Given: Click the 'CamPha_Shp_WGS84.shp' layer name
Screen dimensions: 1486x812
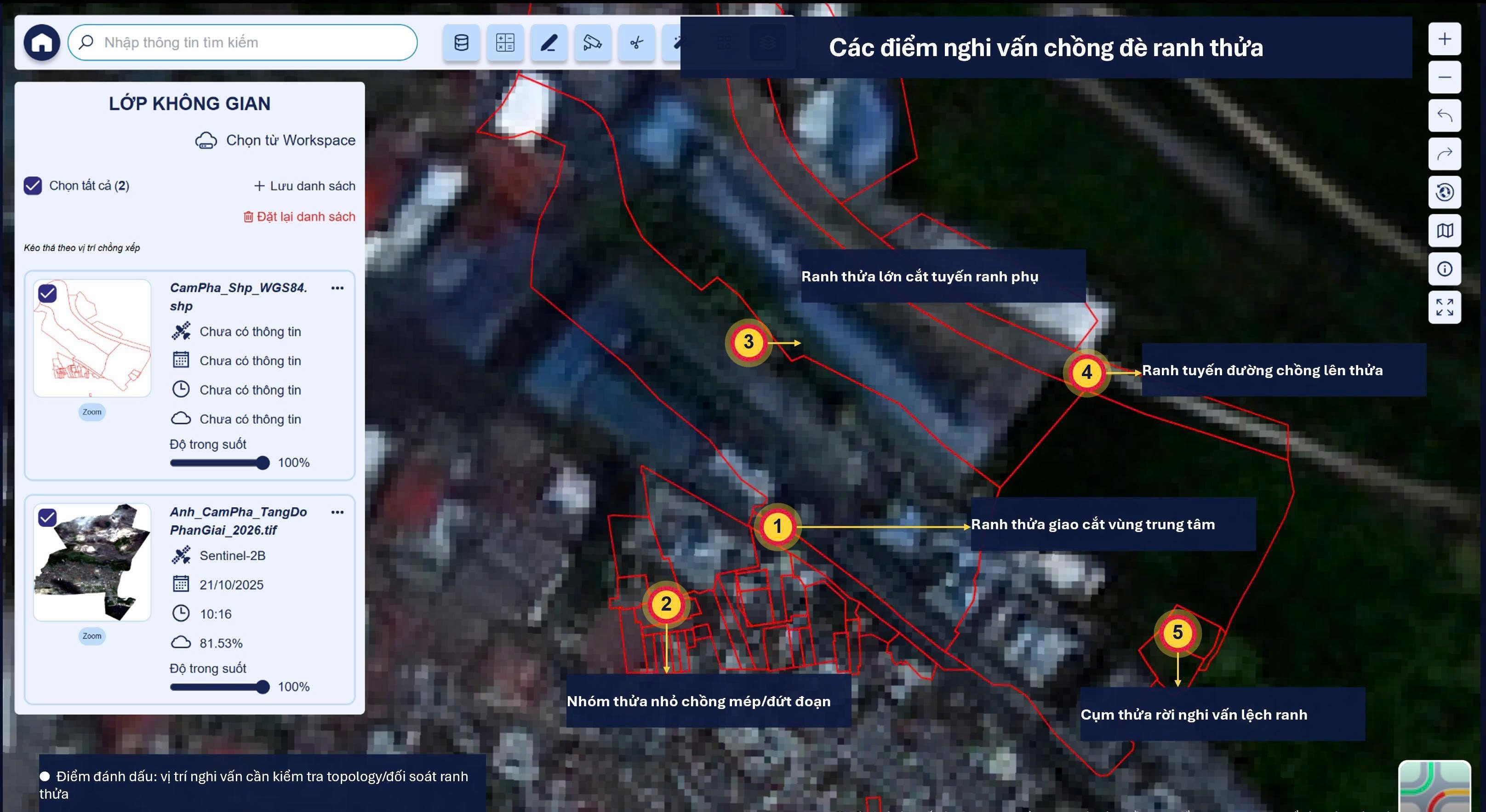Looking at the screenshot, I should (x=238, y=297).
